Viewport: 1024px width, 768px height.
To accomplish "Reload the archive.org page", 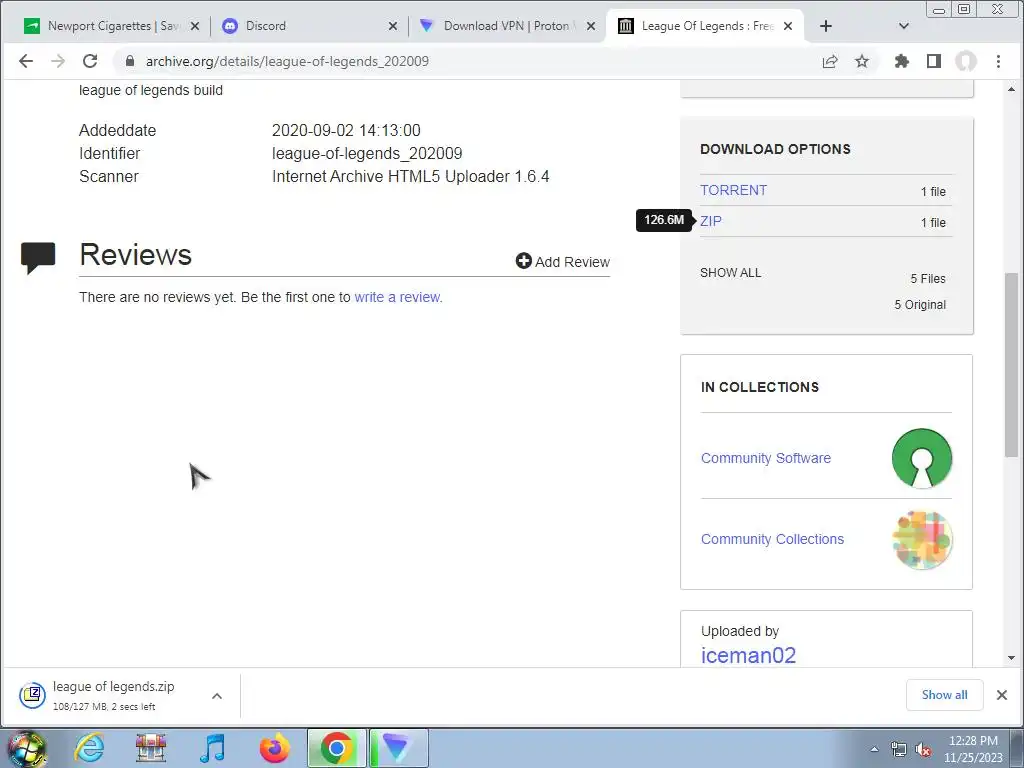I will click(90, 61).
